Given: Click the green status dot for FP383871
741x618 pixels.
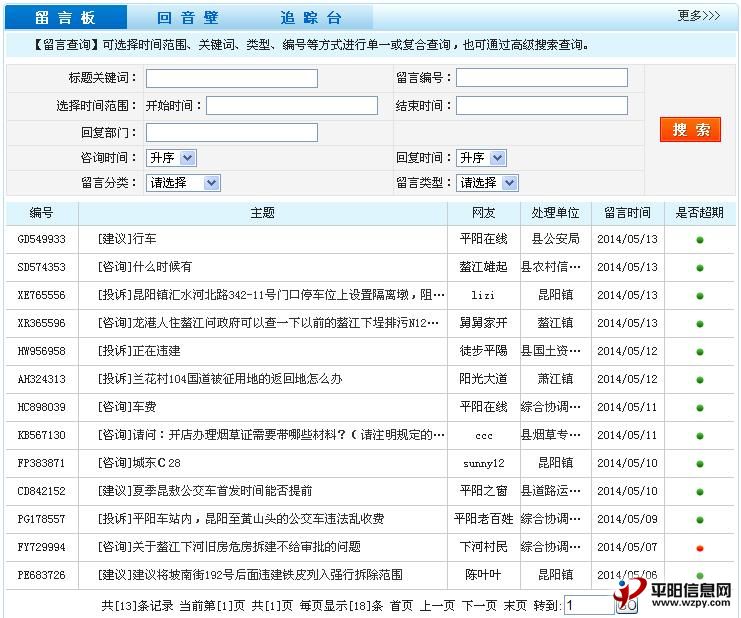Looking at the screenshot, I should click(x=700, y=464).
